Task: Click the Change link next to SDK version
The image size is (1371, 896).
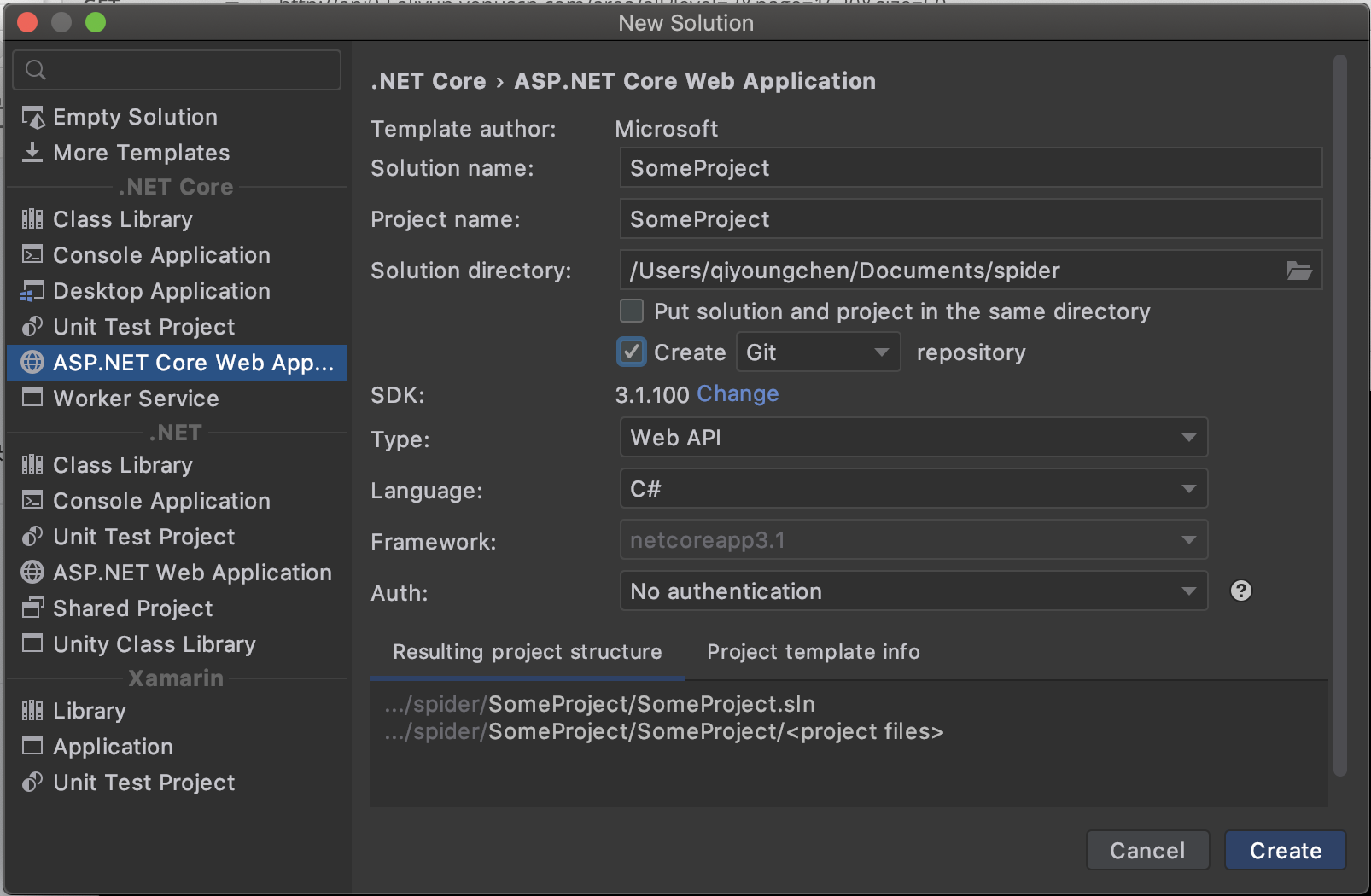Action: [737, 393]
